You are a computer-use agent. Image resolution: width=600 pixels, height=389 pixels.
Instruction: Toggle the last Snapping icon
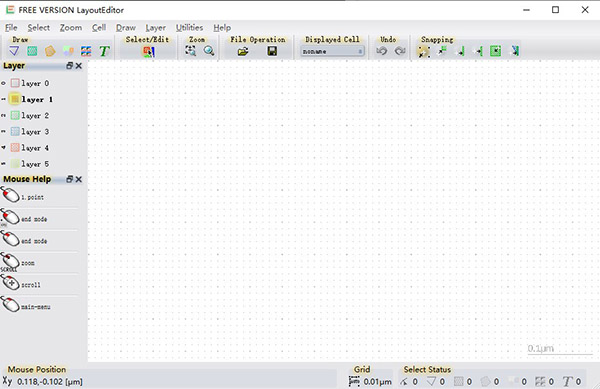[515, 51]
